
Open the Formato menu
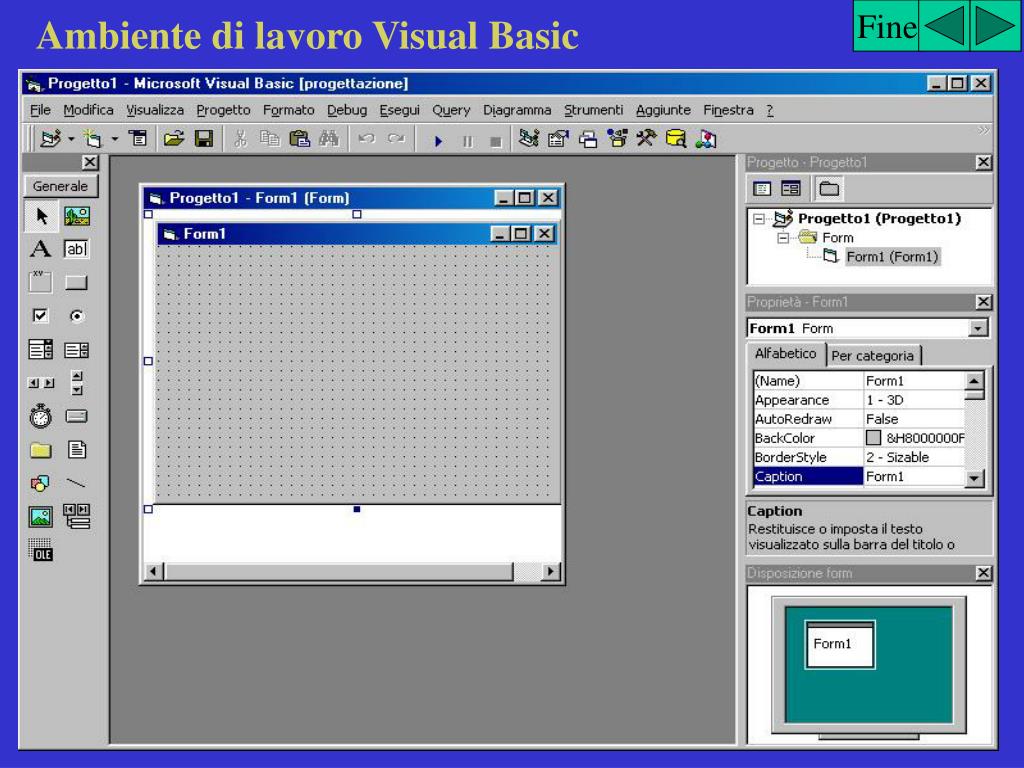click(288, 110)
